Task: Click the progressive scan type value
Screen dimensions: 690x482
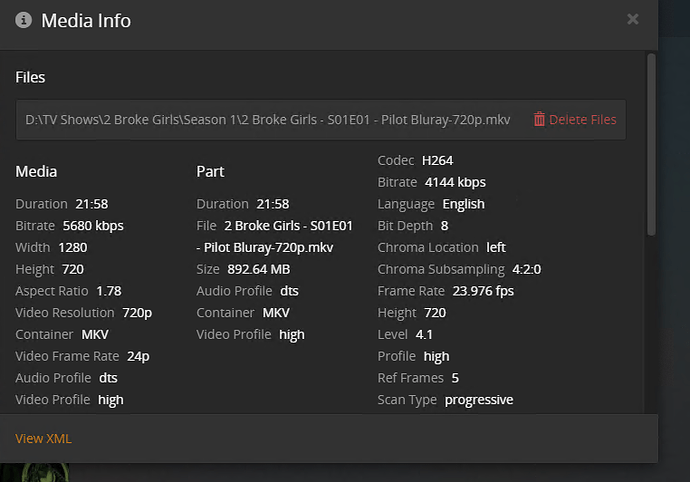Action: pos(479,400)
